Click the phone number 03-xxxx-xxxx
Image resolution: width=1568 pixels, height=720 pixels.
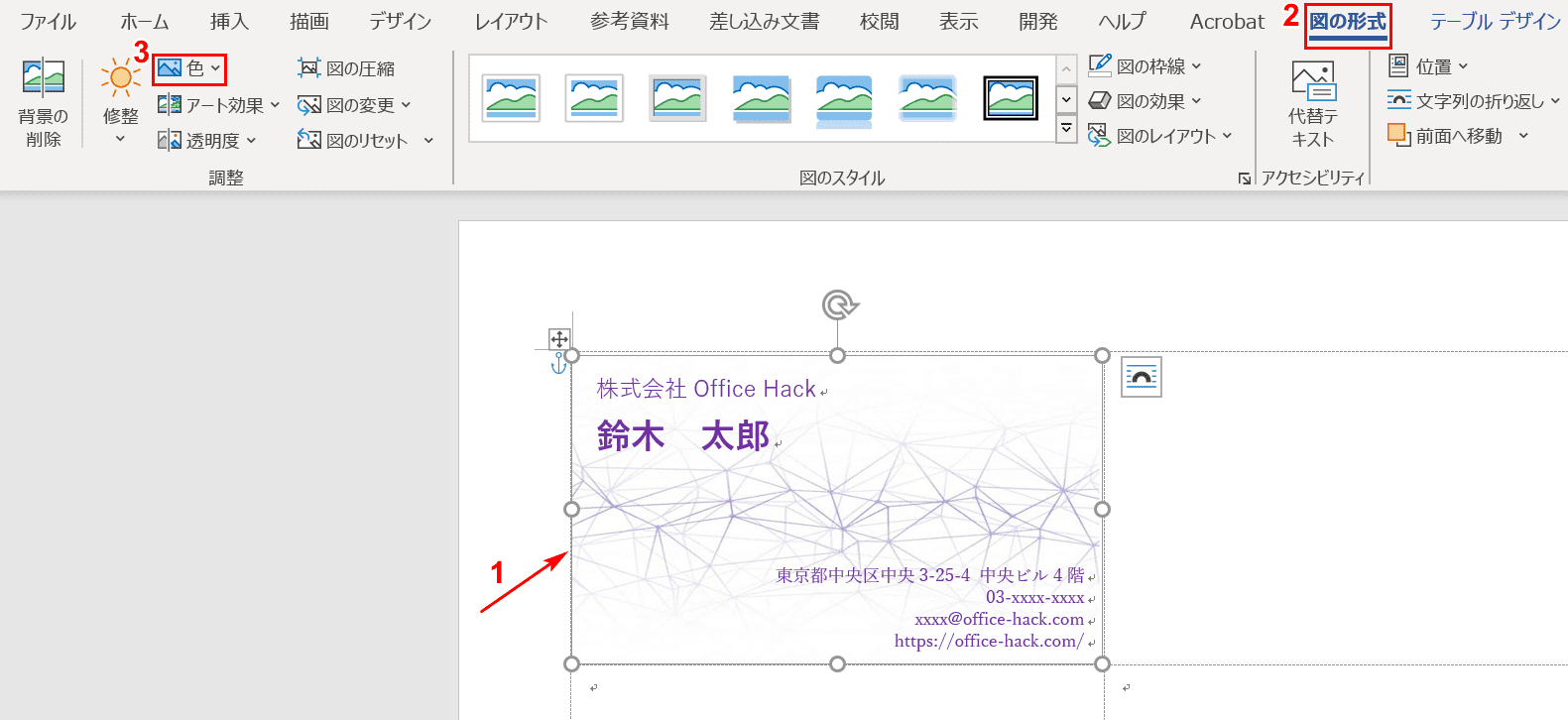[1034, 597]
